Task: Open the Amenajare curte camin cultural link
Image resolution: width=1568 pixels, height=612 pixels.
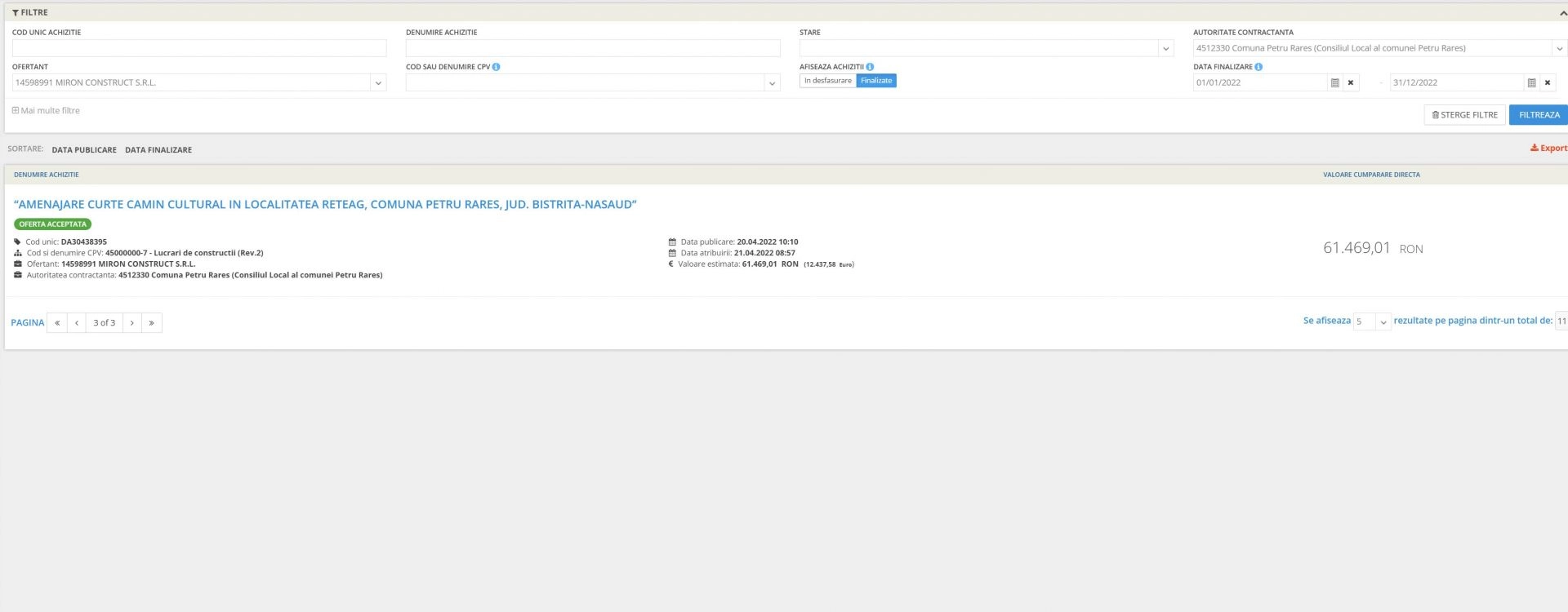Action: pyautogui.click(x=325, y=205)
